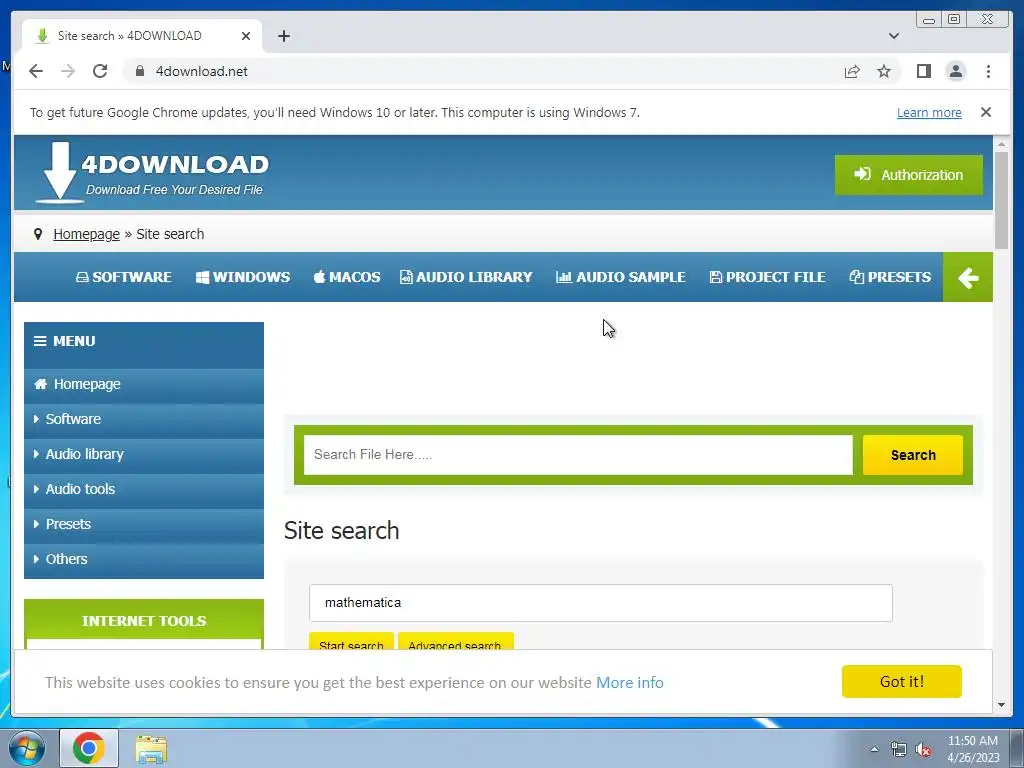Click the Start search button
The image size is (1024, 768).
pyautogui.click(x=351, y=641)
